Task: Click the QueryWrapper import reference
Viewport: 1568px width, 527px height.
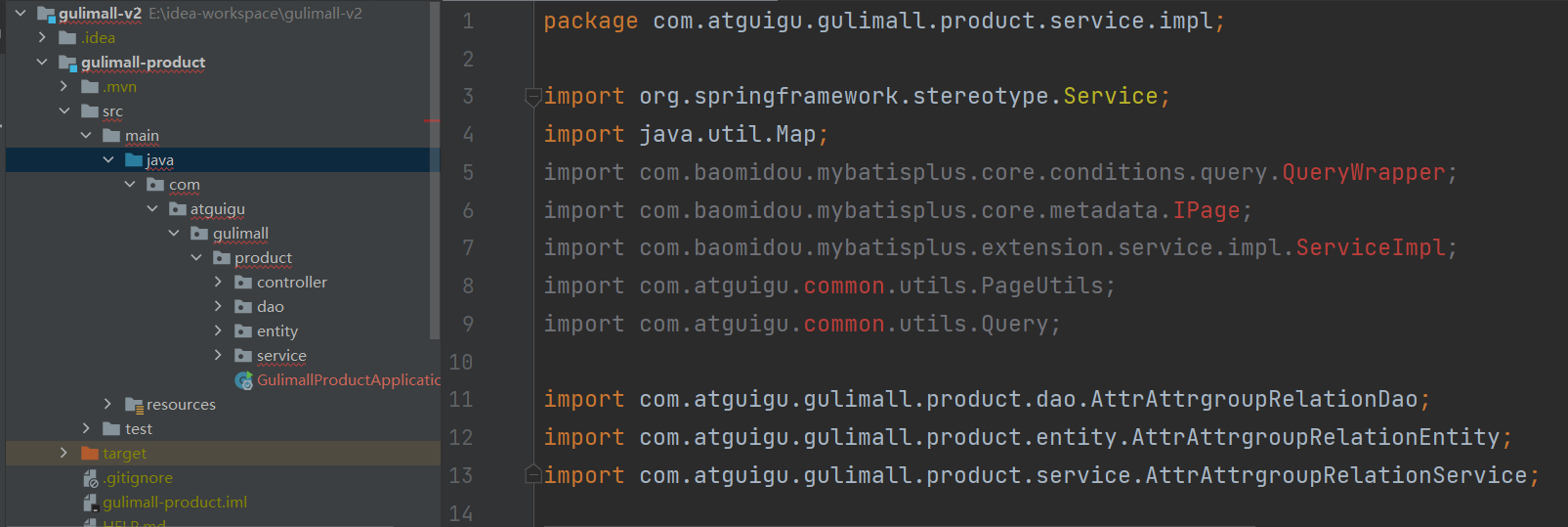Action: coord(1363,172)
